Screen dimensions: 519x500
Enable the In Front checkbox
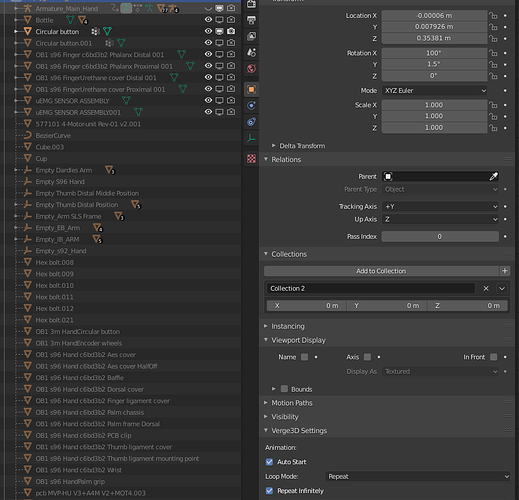(x=493, y=357)
